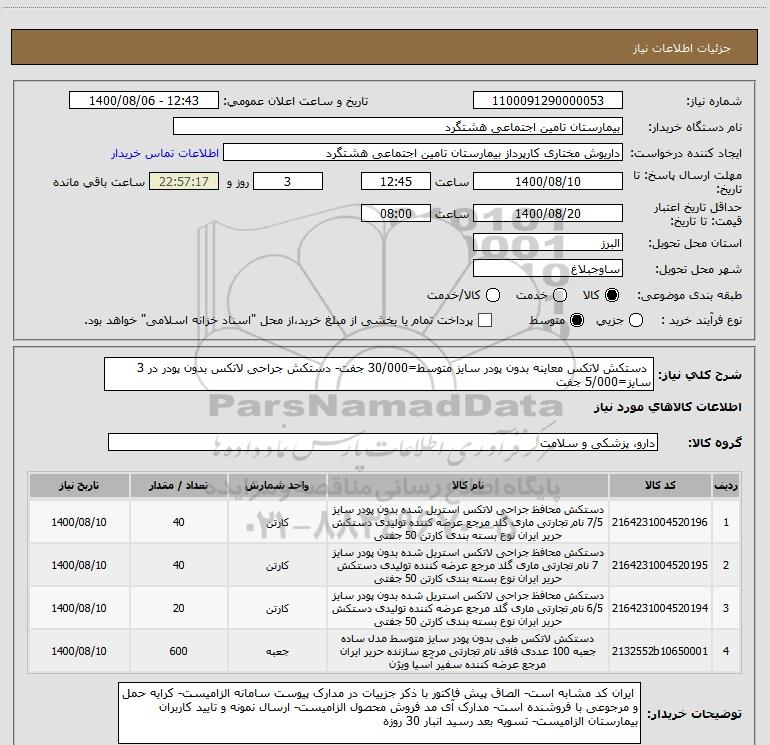Select product code 2164231004520195

(x=660, y=565)
